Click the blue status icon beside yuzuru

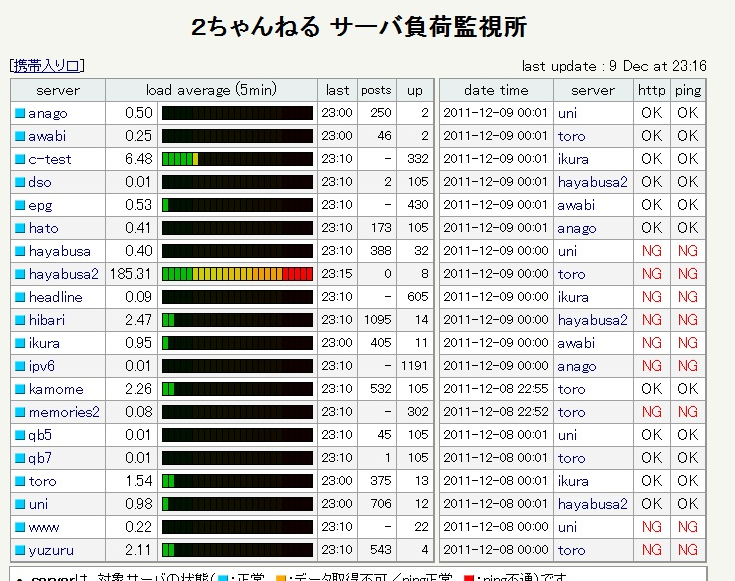pyautogui.click(x=20, y=550)
